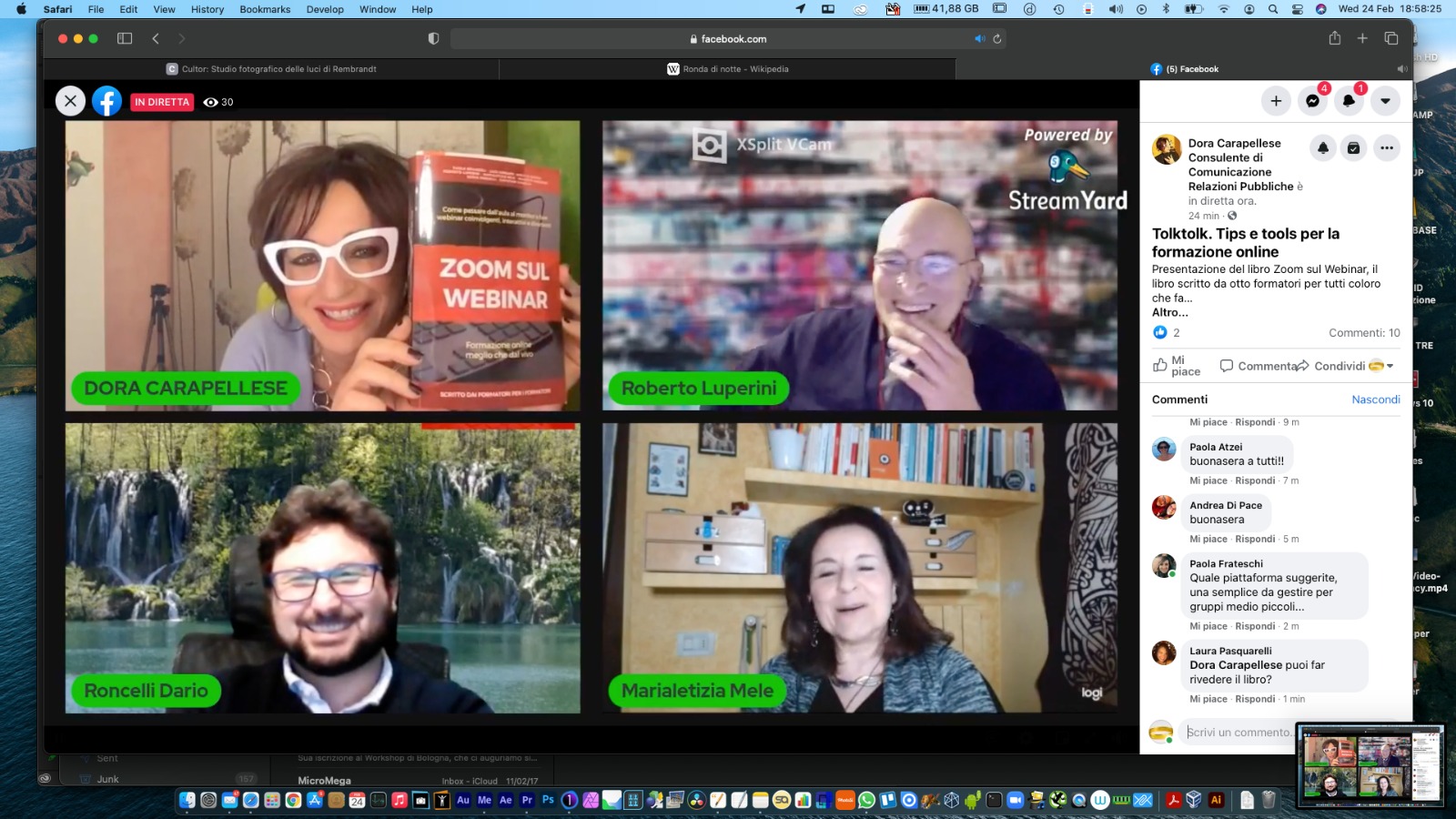The image size is (1456, 819).
Task: Like Paola Atzei's comment with Mi piace
Action: point(1208,480)
